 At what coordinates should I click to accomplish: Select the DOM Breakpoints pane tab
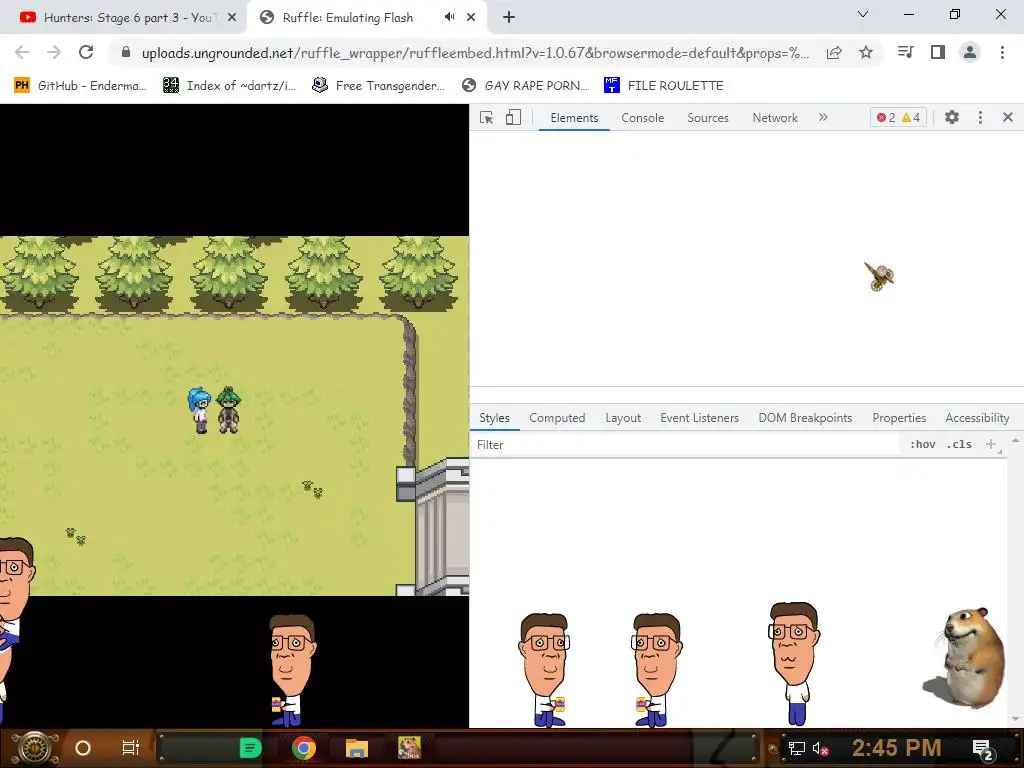pos(805,418)
